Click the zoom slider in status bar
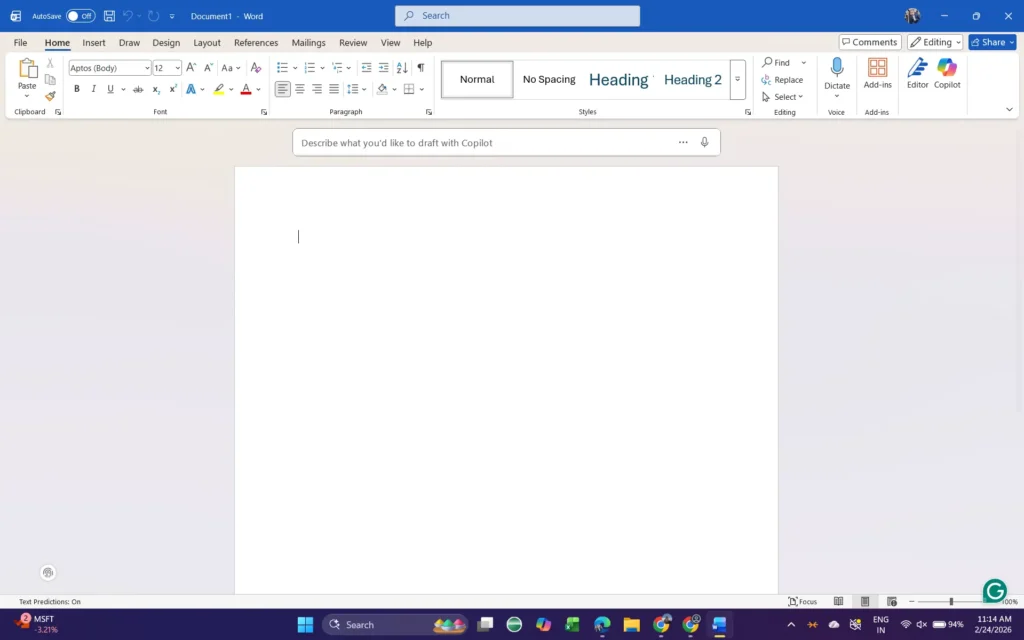 coord(951,601)
